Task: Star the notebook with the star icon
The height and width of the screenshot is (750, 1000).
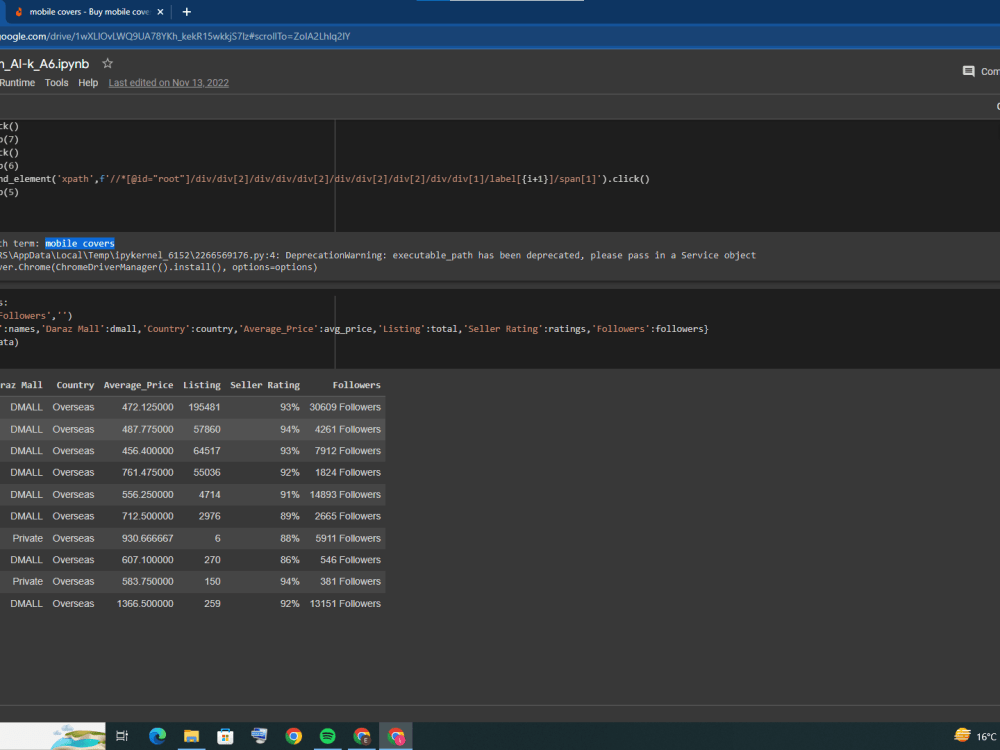Action: [108, 63]
